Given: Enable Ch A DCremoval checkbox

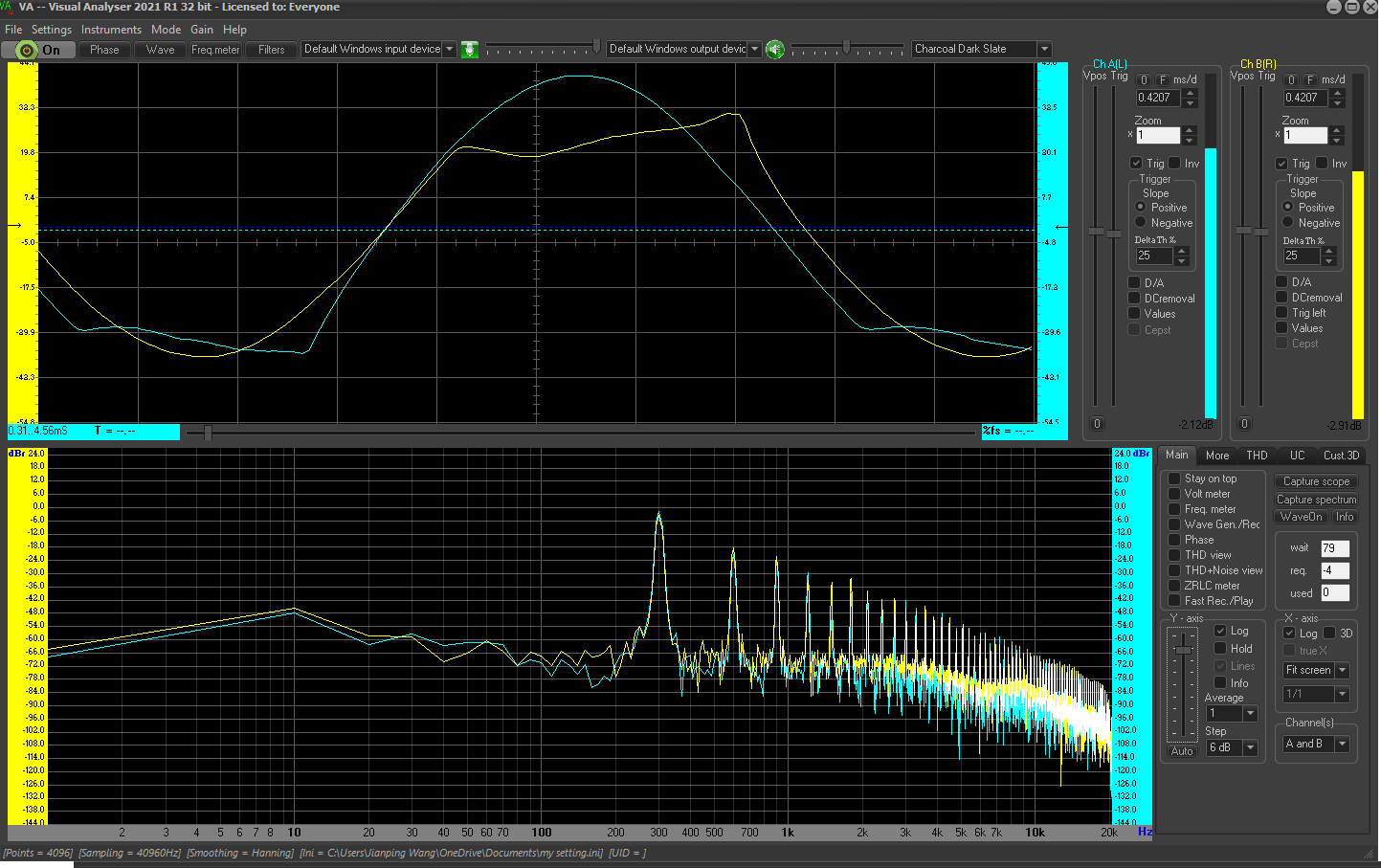Looking at the screenshot, I should point(1134,299).
